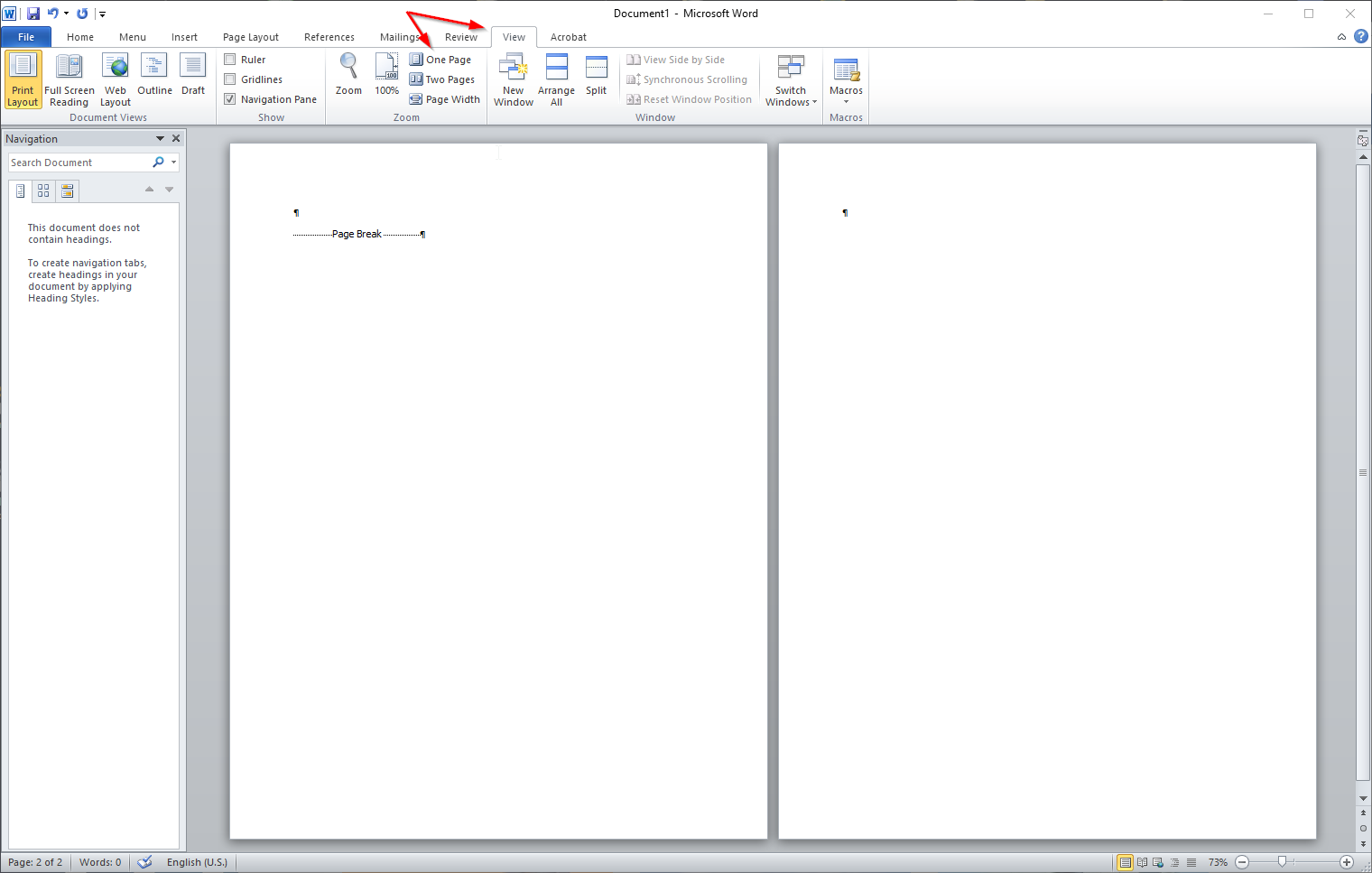Switch to Draft view

click(x=193, y=74)
